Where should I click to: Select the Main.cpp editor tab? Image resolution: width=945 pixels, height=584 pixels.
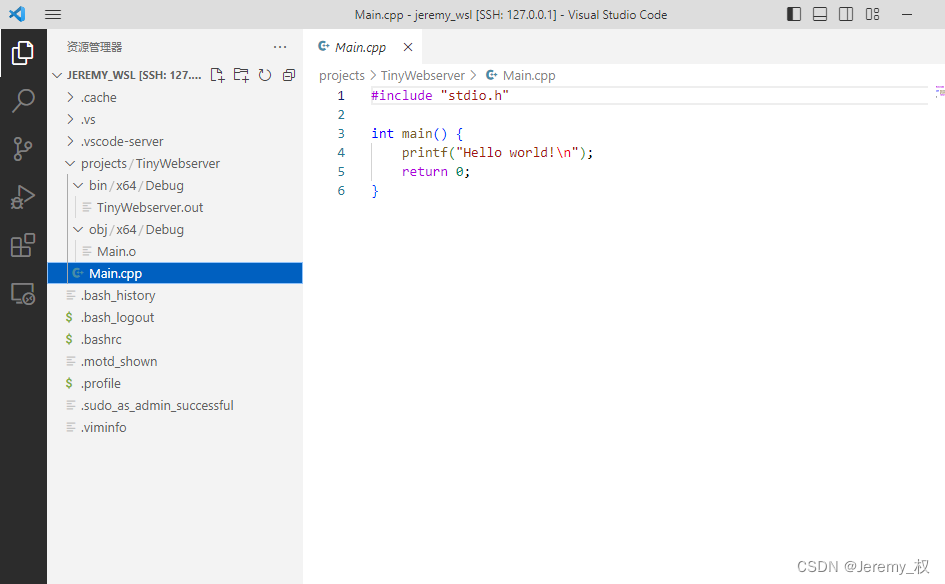point(360,47)
